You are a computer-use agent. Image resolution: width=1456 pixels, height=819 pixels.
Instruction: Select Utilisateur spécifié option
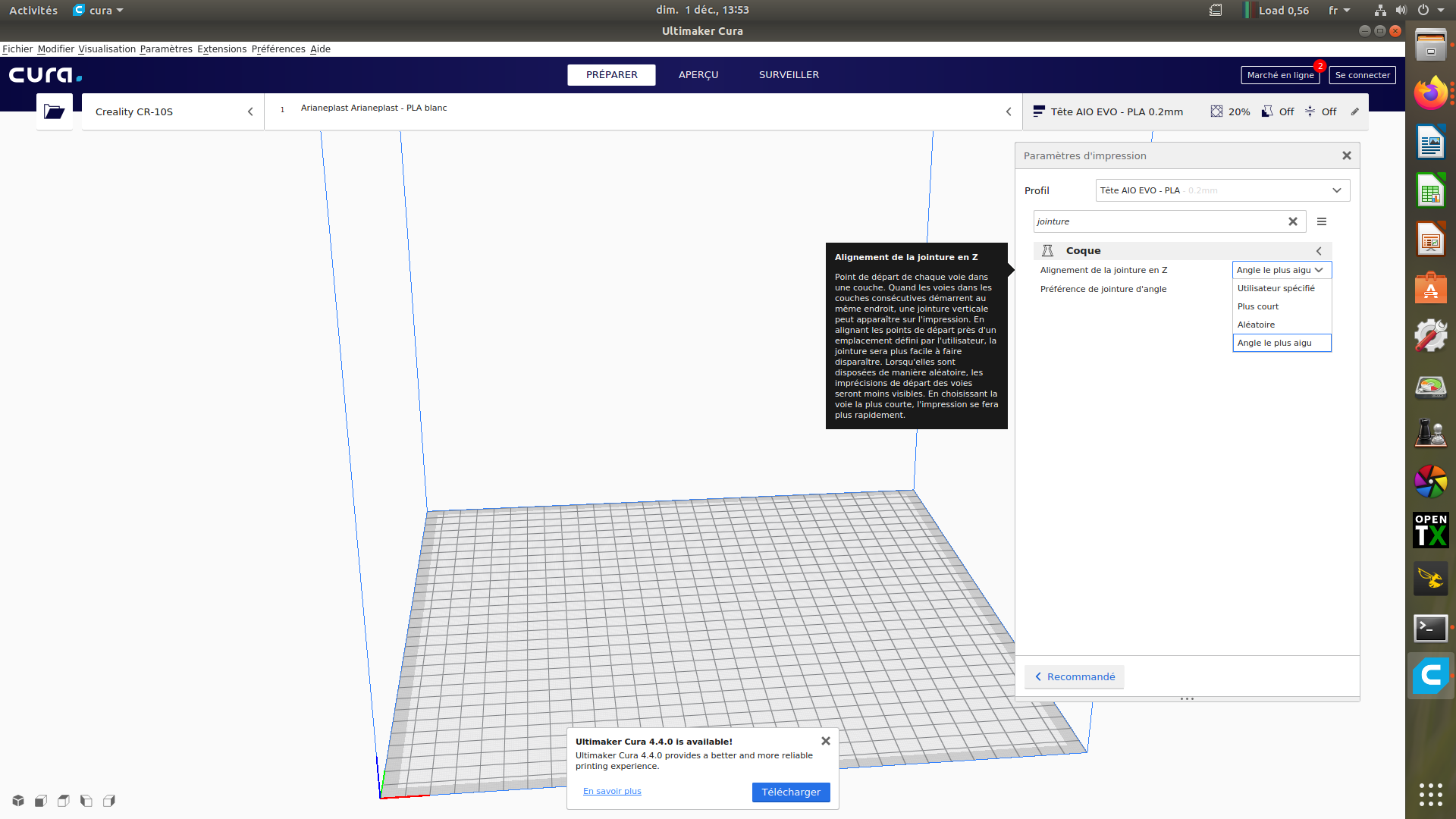[1276, 288]
